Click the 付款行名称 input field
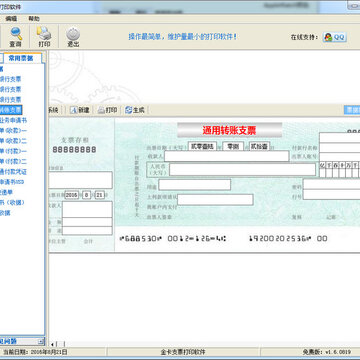 [x=340, y=148]
